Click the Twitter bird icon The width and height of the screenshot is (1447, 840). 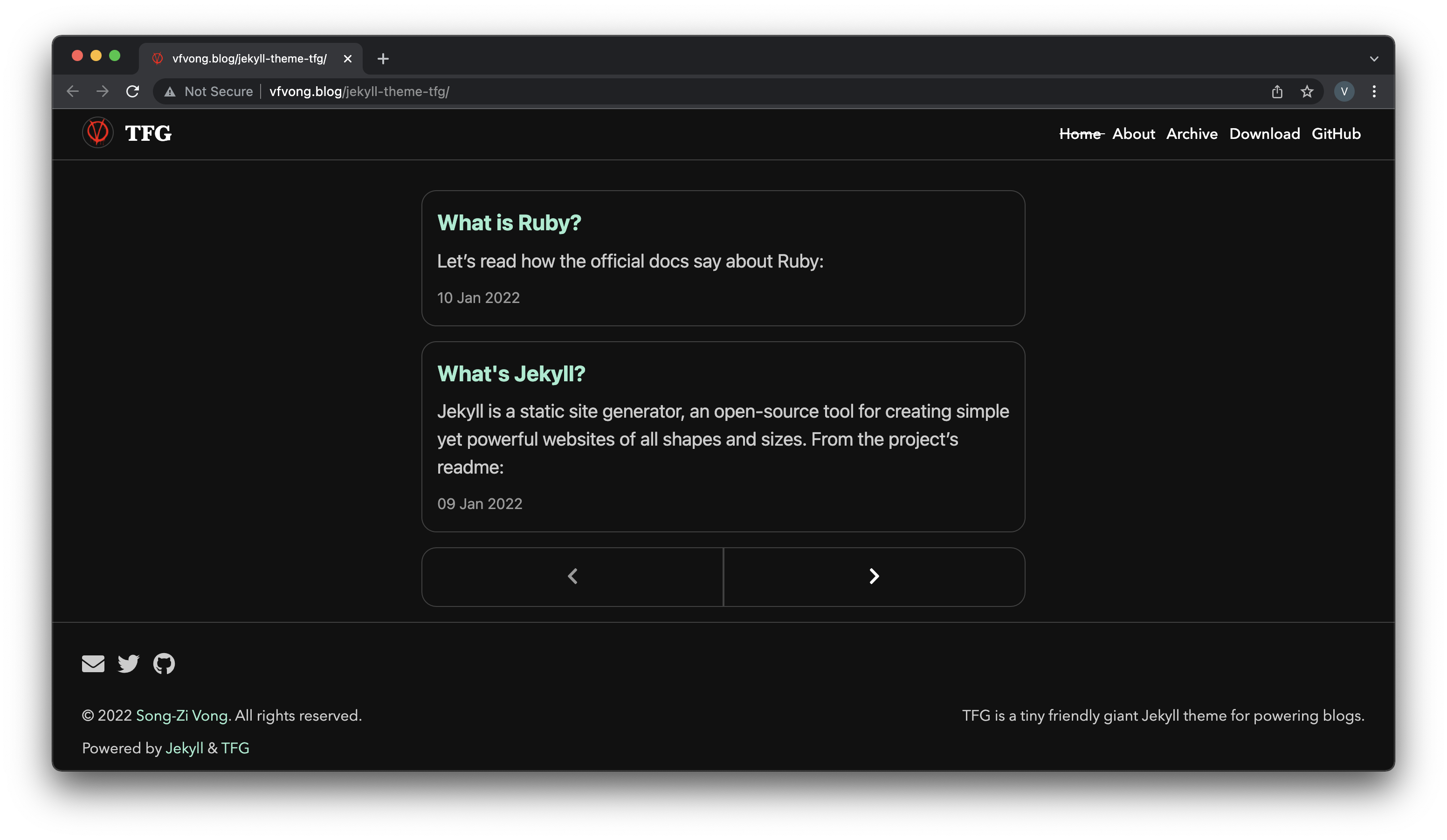coord(128,663)
